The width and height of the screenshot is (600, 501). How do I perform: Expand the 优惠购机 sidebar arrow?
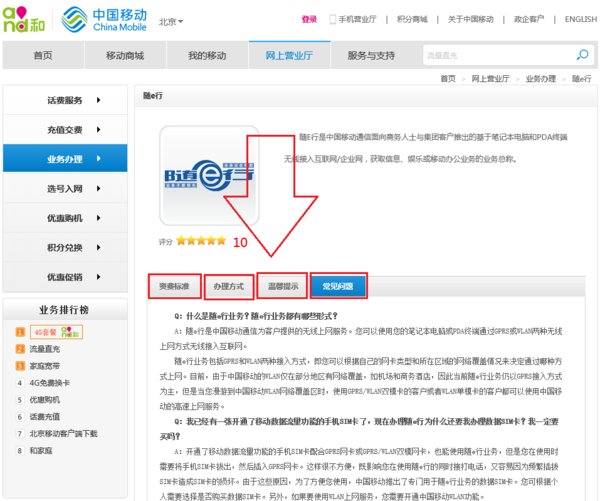point(99,218)
